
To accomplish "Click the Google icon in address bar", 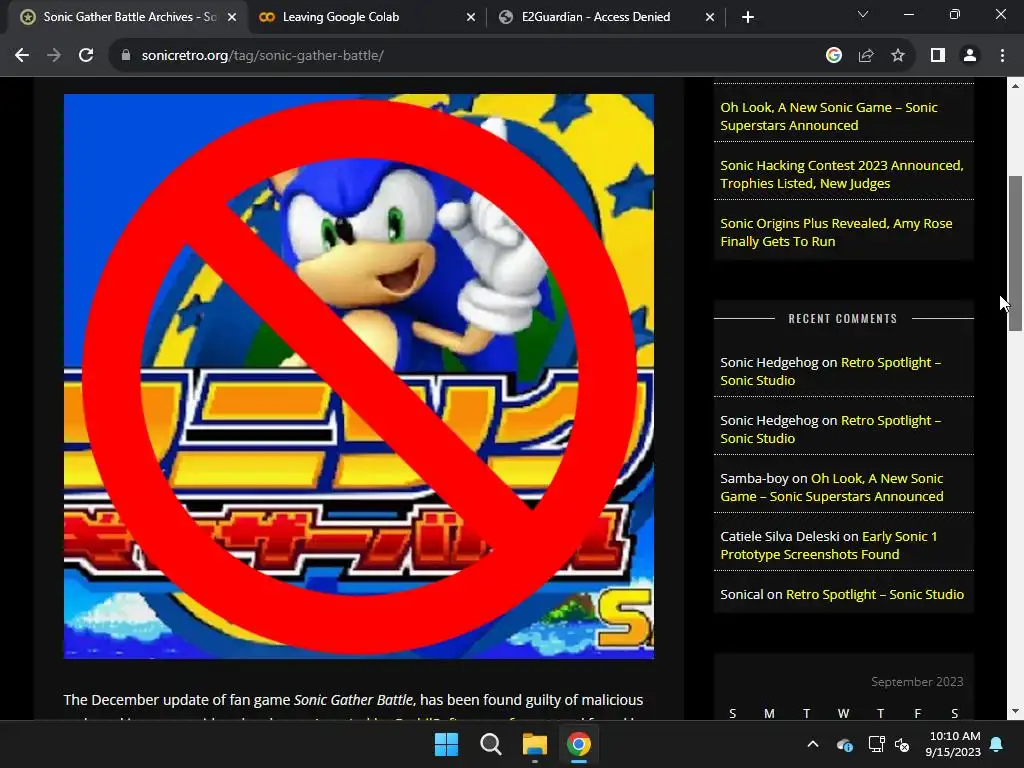I will coord(833,56).
